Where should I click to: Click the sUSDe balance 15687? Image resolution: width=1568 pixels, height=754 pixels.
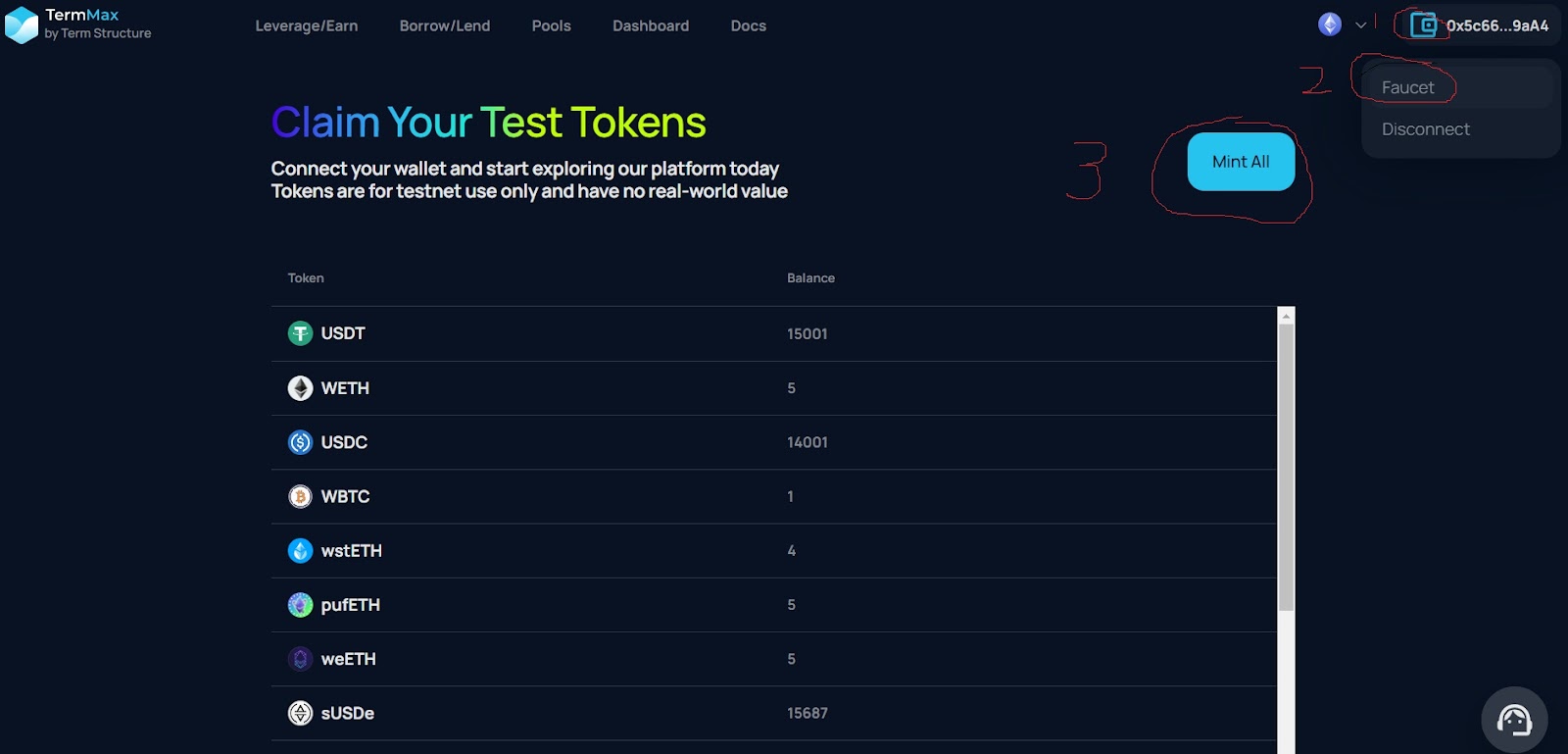tap(808, 713)
